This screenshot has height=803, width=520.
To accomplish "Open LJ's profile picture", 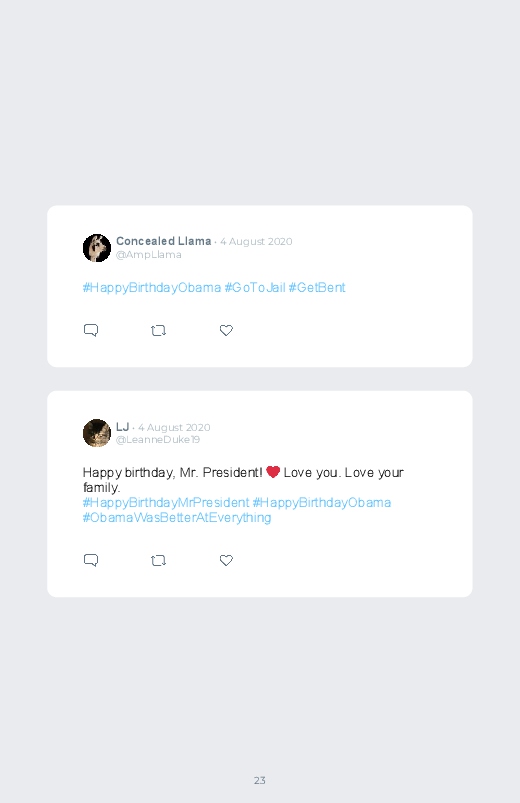I will [x=97, y=433].
